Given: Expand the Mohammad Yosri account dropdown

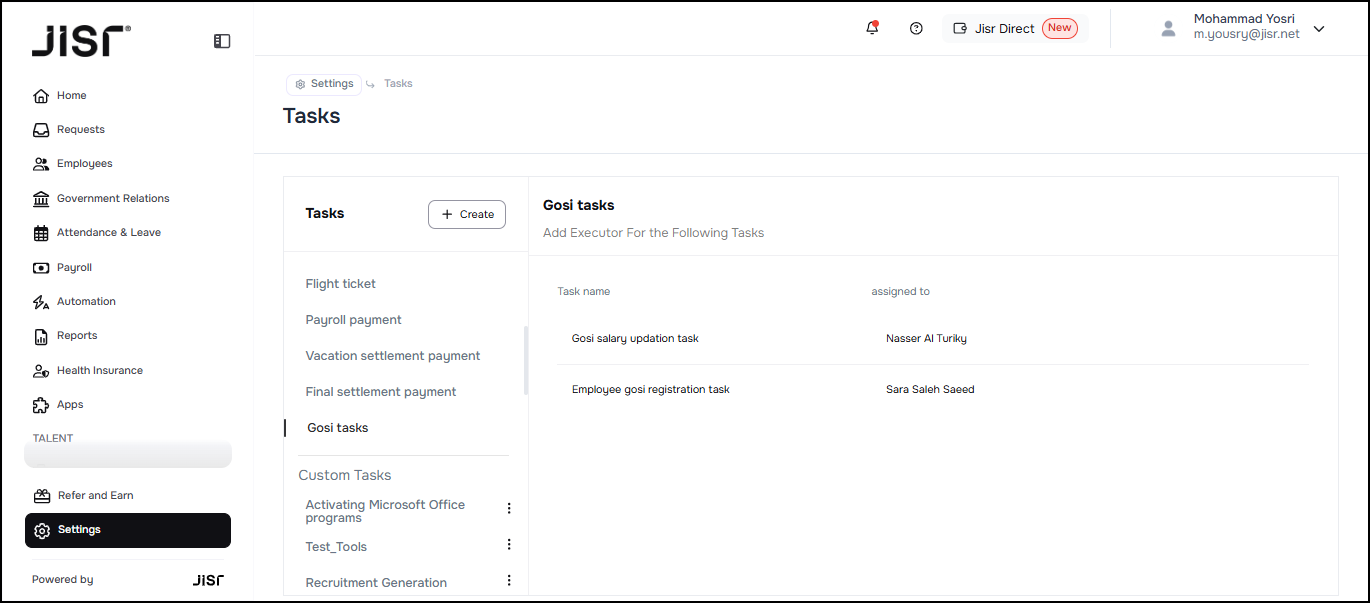Looking at the screenshot, I should [x=1318, y=29].
